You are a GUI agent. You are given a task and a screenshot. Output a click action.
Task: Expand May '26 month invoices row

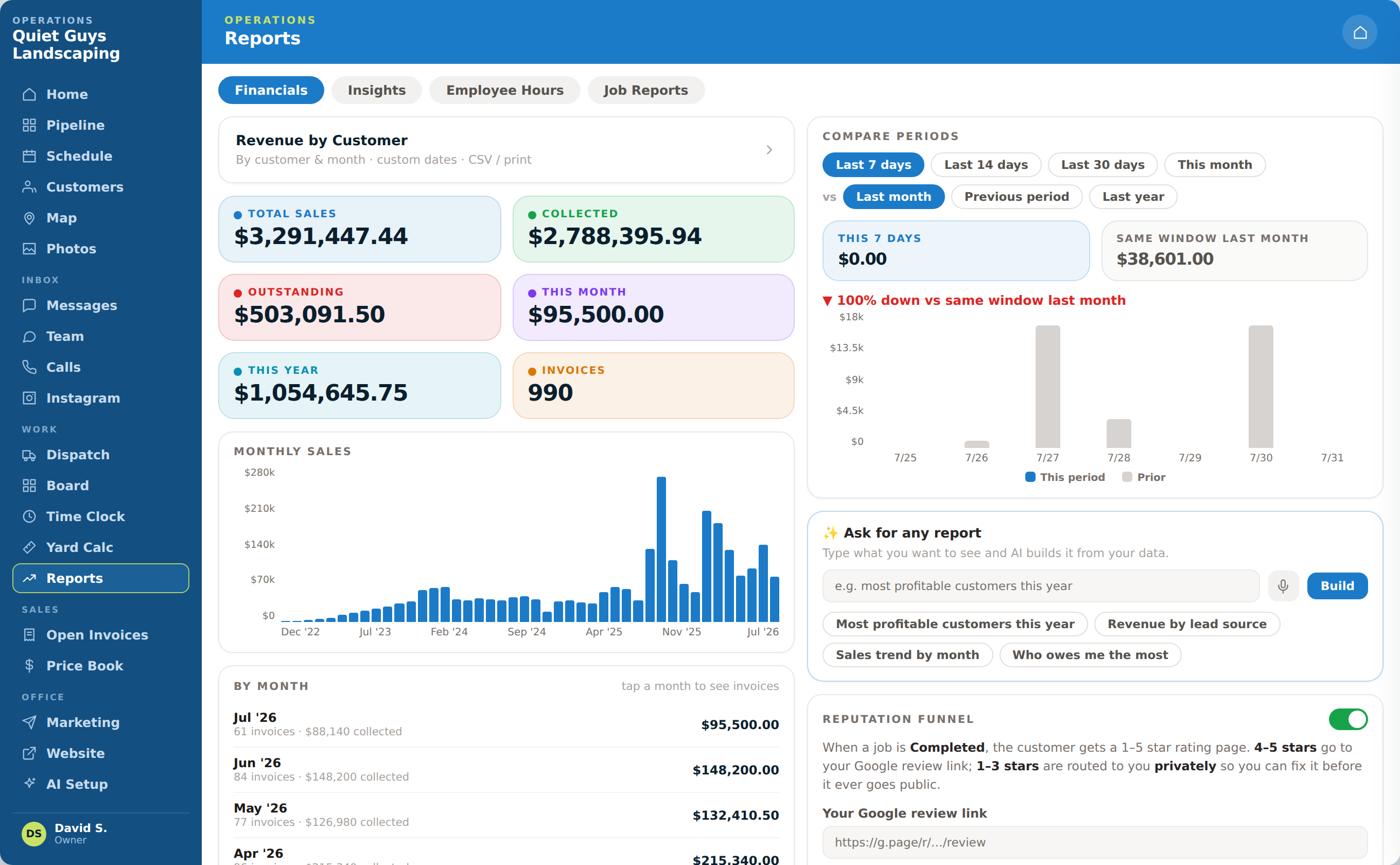[x=506, y=815]
